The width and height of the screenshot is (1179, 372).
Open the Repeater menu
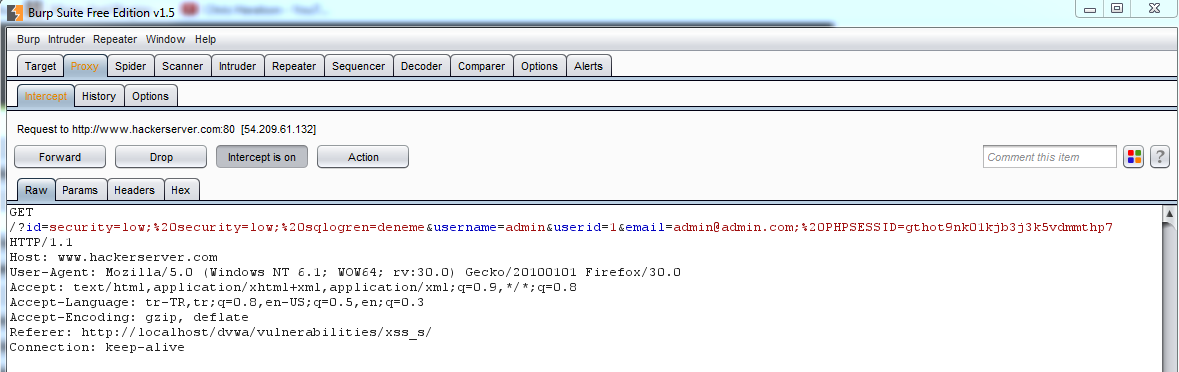(115, 39)
